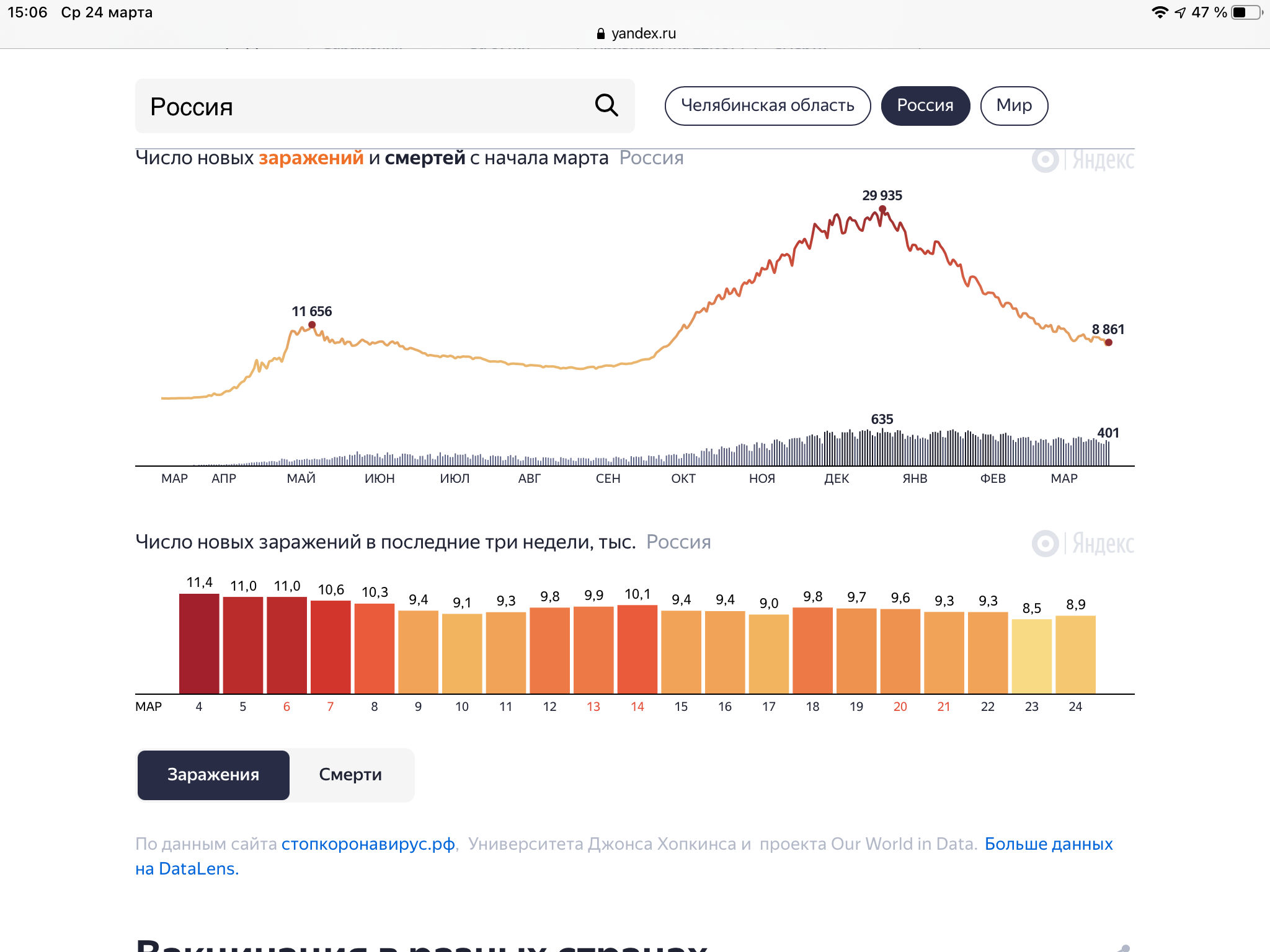Tap the light yellow bar for March 23

[1032, 656]
